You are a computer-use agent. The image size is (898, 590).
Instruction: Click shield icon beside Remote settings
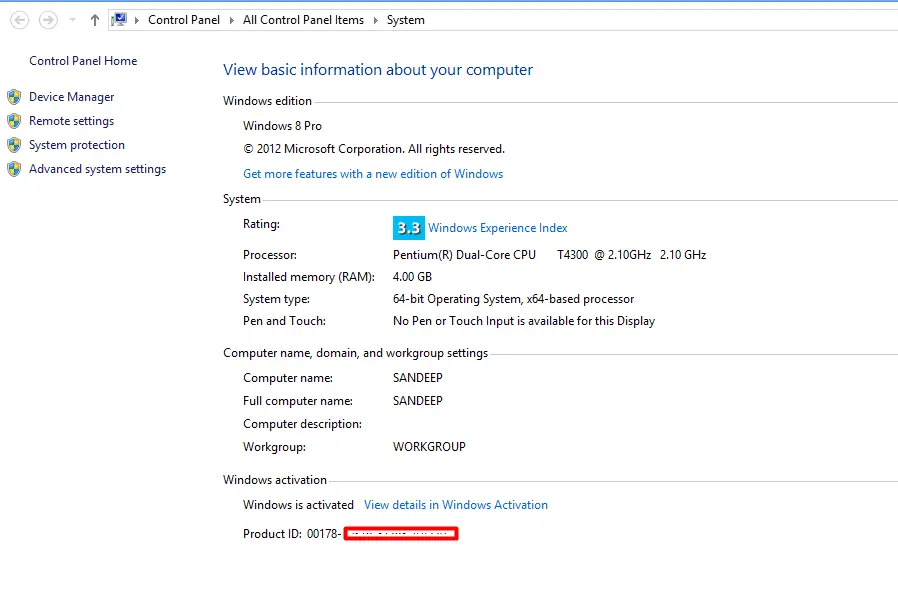pyautogui.click(x=14, y=121)
